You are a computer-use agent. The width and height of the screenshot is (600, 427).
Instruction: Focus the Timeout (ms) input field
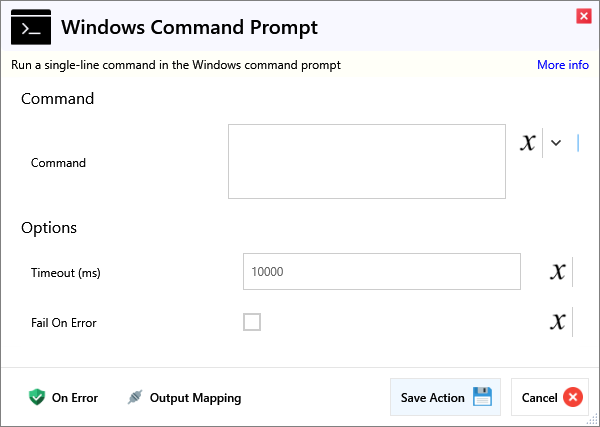click(x=381, y=272)
